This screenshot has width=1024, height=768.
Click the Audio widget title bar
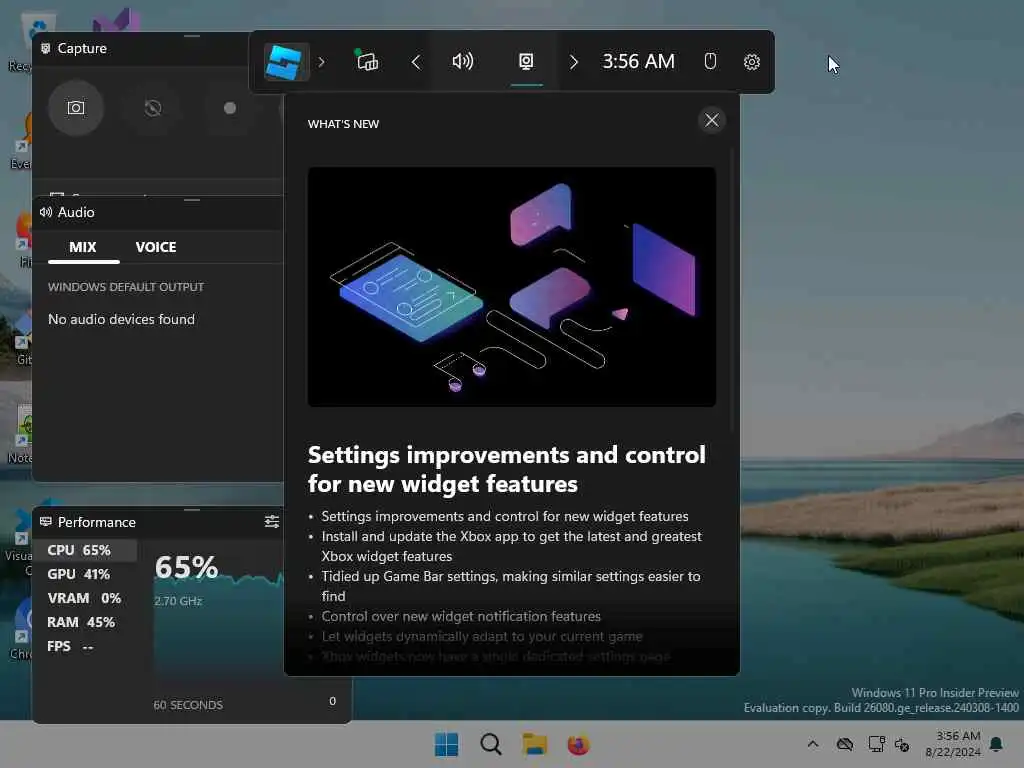click(x=158, y=212)
